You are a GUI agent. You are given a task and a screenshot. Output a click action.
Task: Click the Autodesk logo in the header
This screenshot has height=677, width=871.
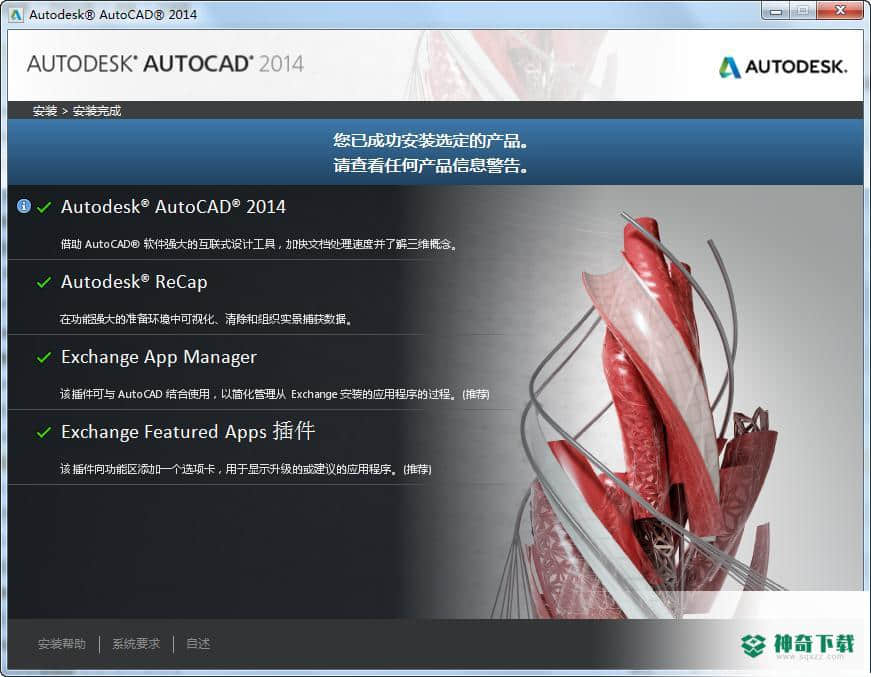click(x=783, y=67)
